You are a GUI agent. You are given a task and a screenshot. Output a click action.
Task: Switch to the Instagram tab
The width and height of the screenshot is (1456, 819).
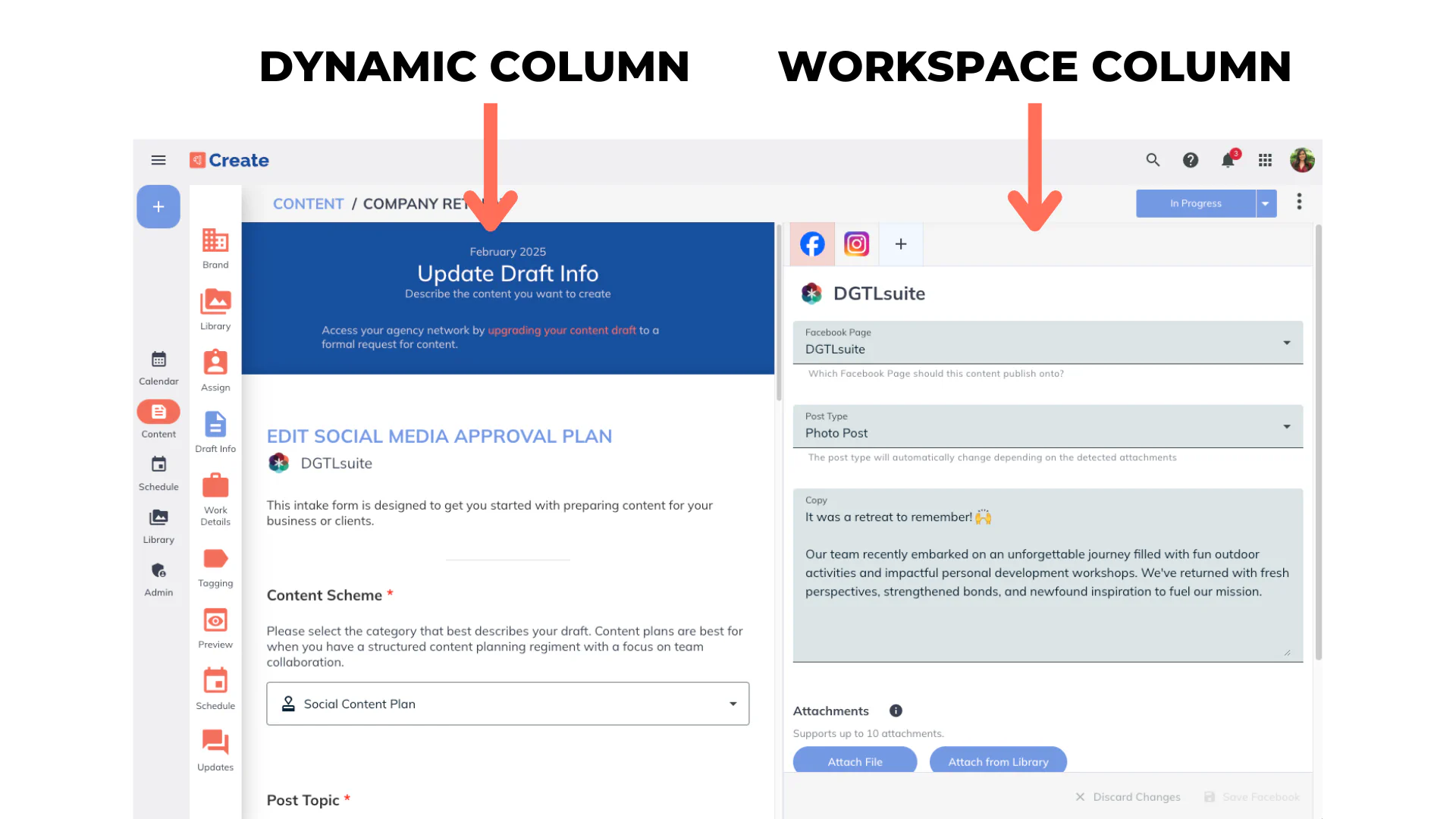pos(856,244)
